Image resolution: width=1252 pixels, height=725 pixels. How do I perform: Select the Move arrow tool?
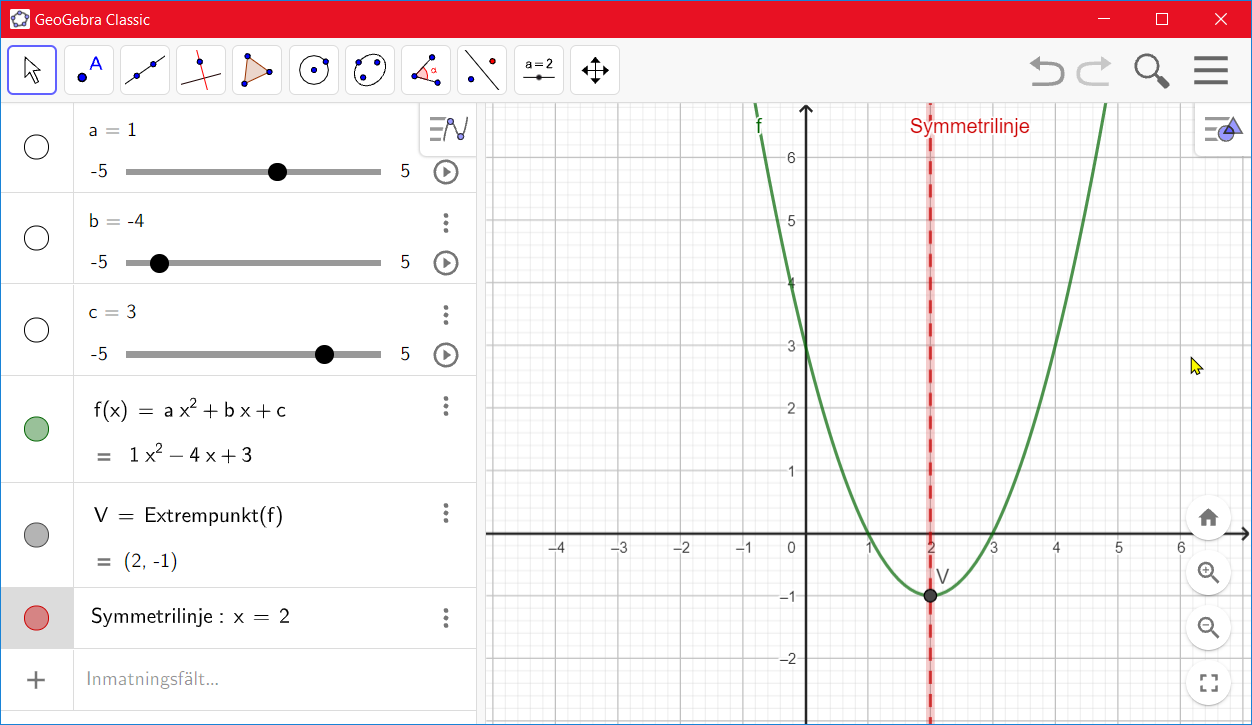[32, 70]
